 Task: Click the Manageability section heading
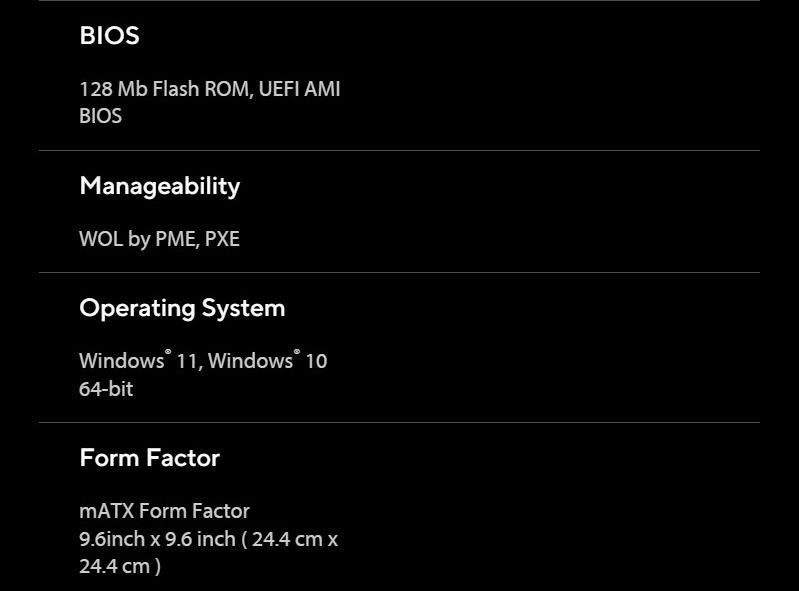point(159,186)
